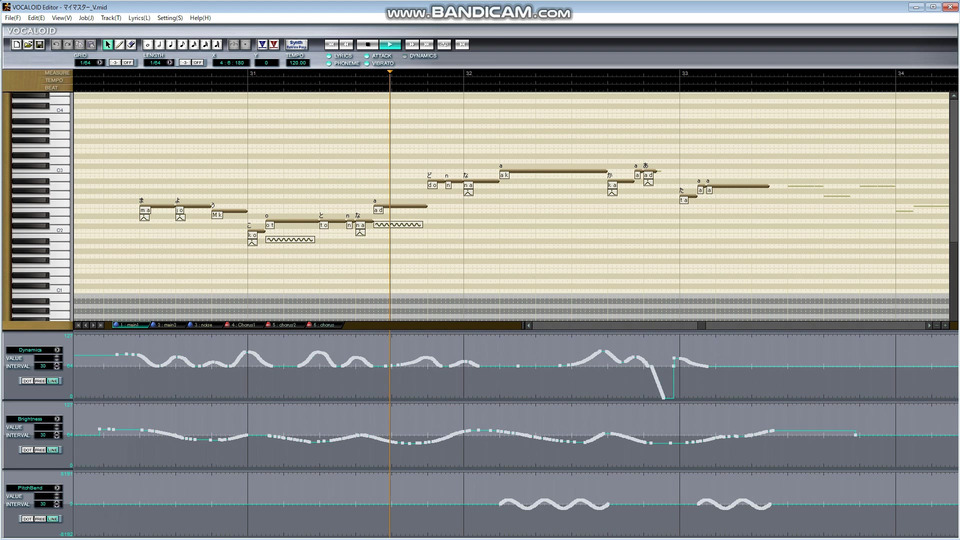Toggle the PHONEME display indicator
Viewport: 960px width, 540px height.
[329, 64]
